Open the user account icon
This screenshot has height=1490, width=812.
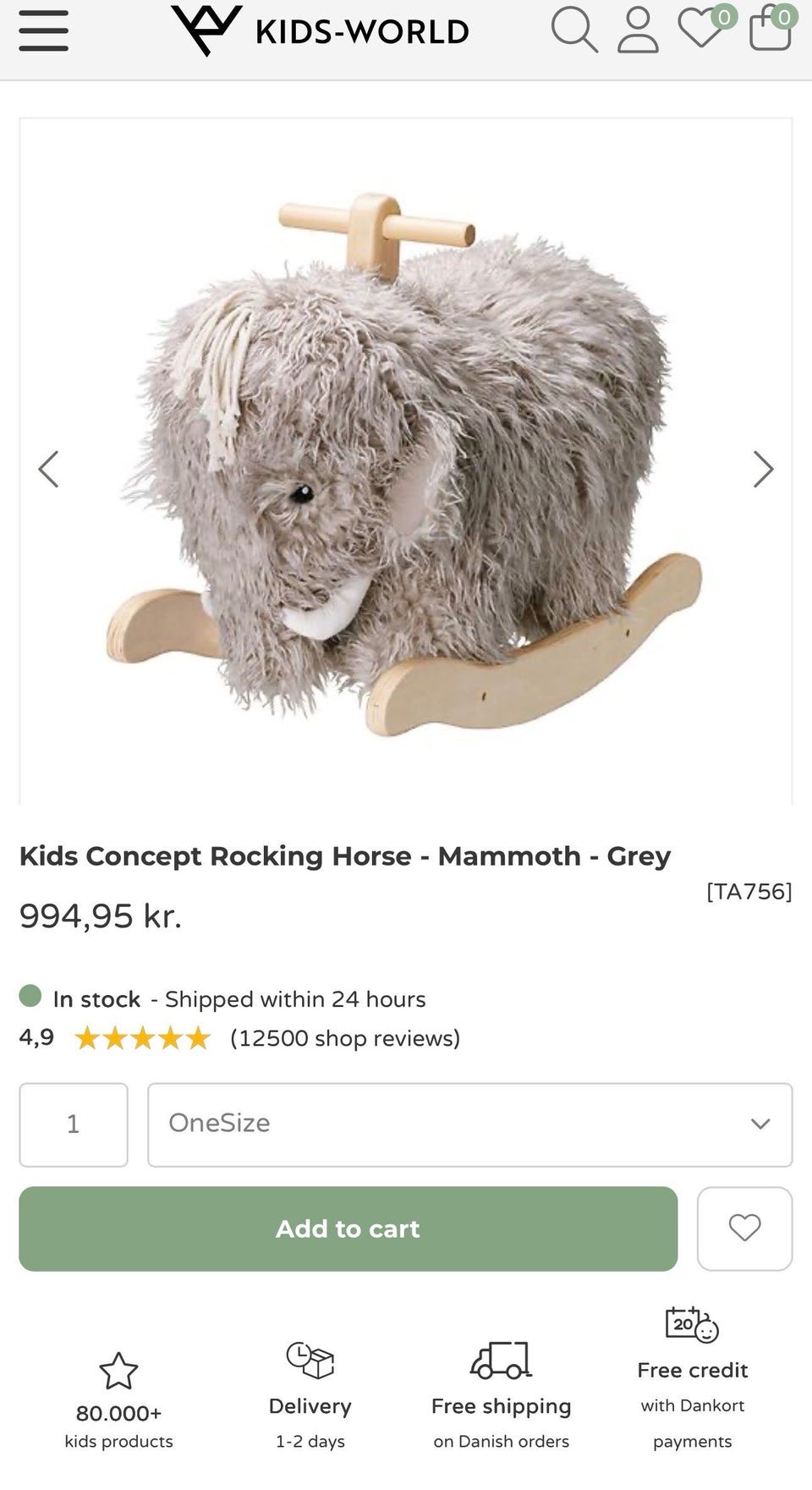tap(638, 31)
